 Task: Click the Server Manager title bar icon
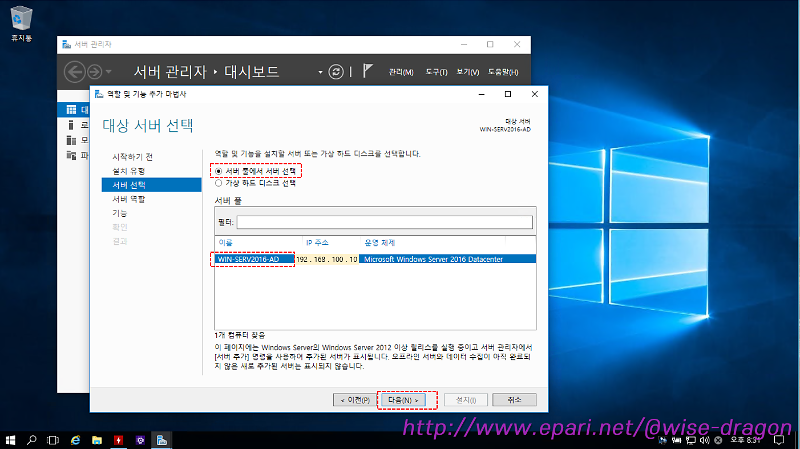click(x=66, y=44)
